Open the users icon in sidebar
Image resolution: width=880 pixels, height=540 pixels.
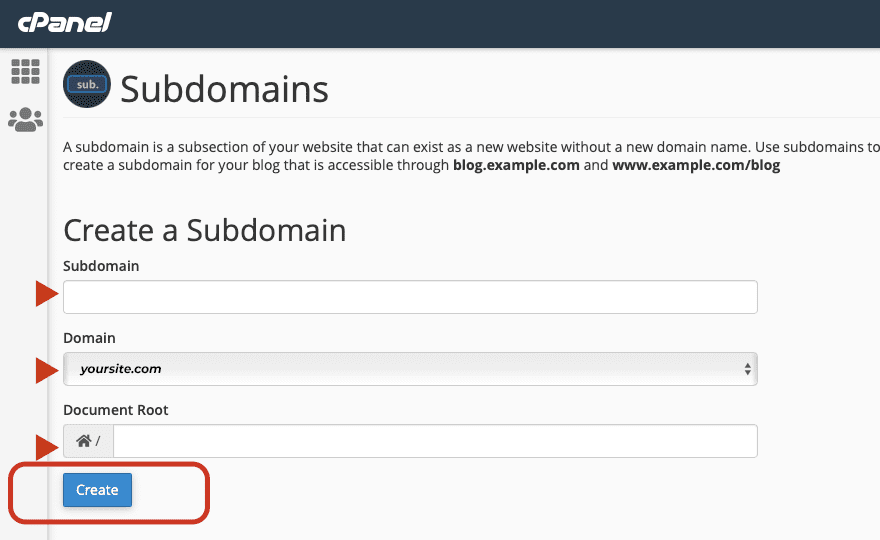[x=25, y=120]
